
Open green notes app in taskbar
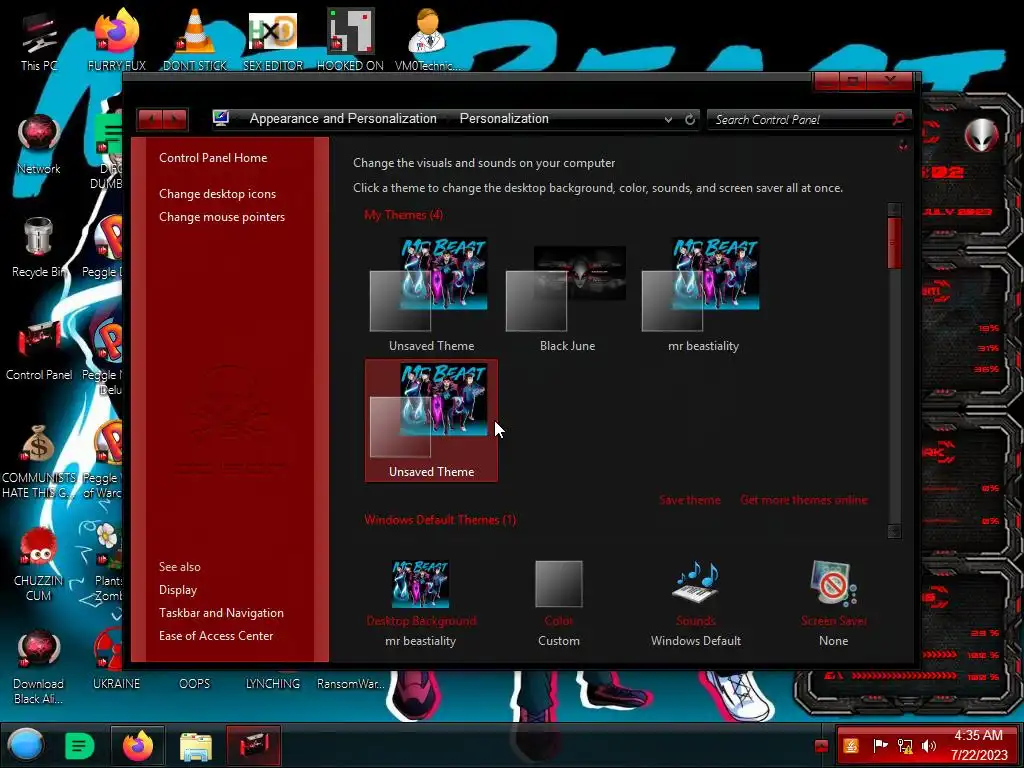[80, 746]
